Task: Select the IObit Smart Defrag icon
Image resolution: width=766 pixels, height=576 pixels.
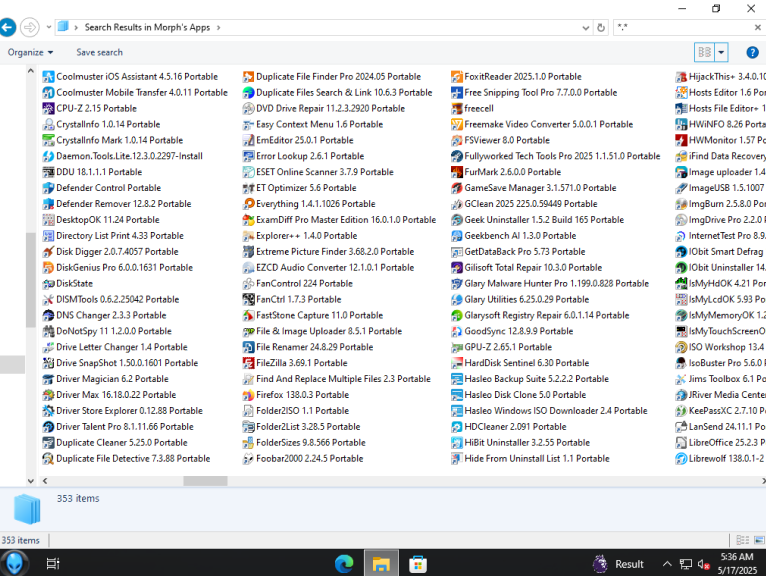Action: [681, 252]
